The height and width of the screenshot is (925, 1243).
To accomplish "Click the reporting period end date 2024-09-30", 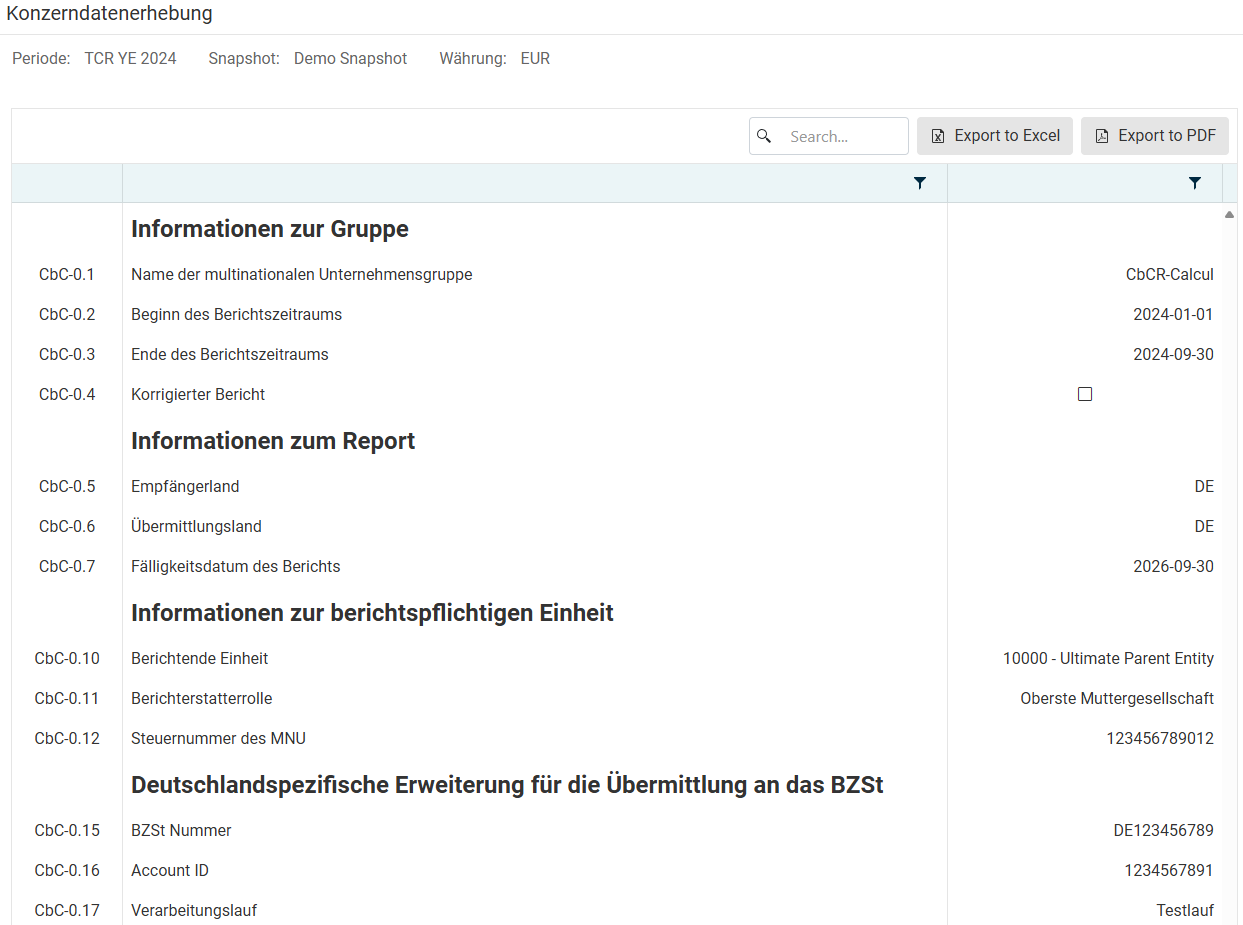I will [1173, 354].
